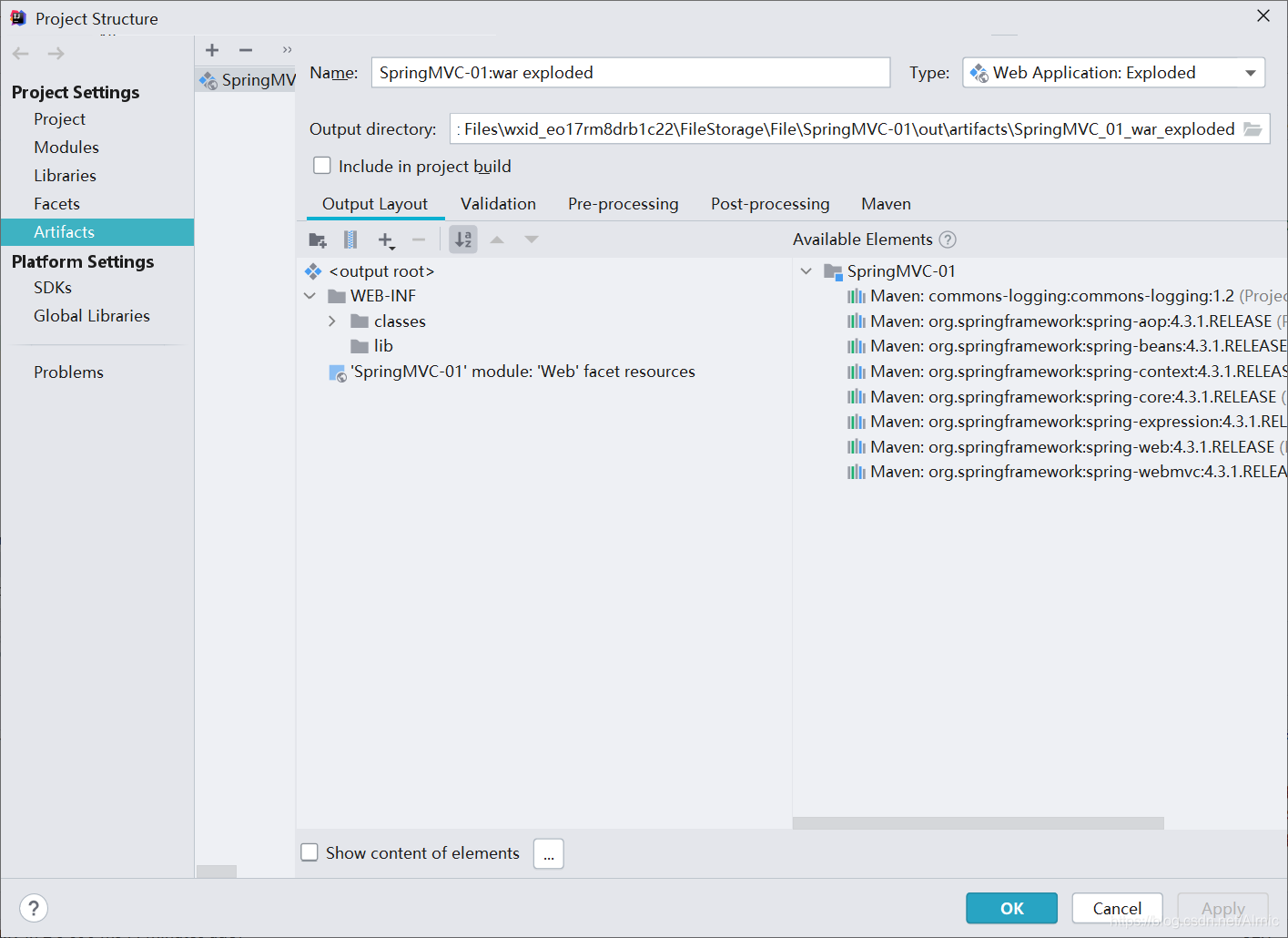Enable the Include in project build checkbox
The image size is (1288, 938).
point(322,165)
